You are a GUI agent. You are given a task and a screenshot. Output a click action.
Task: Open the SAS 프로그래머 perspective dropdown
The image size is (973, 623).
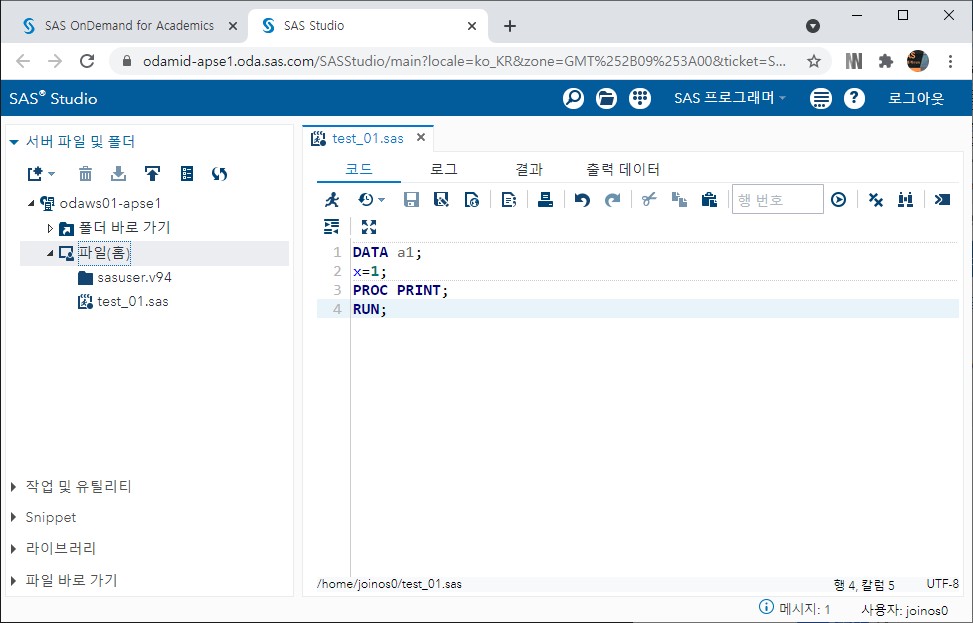tap(730, 98)
